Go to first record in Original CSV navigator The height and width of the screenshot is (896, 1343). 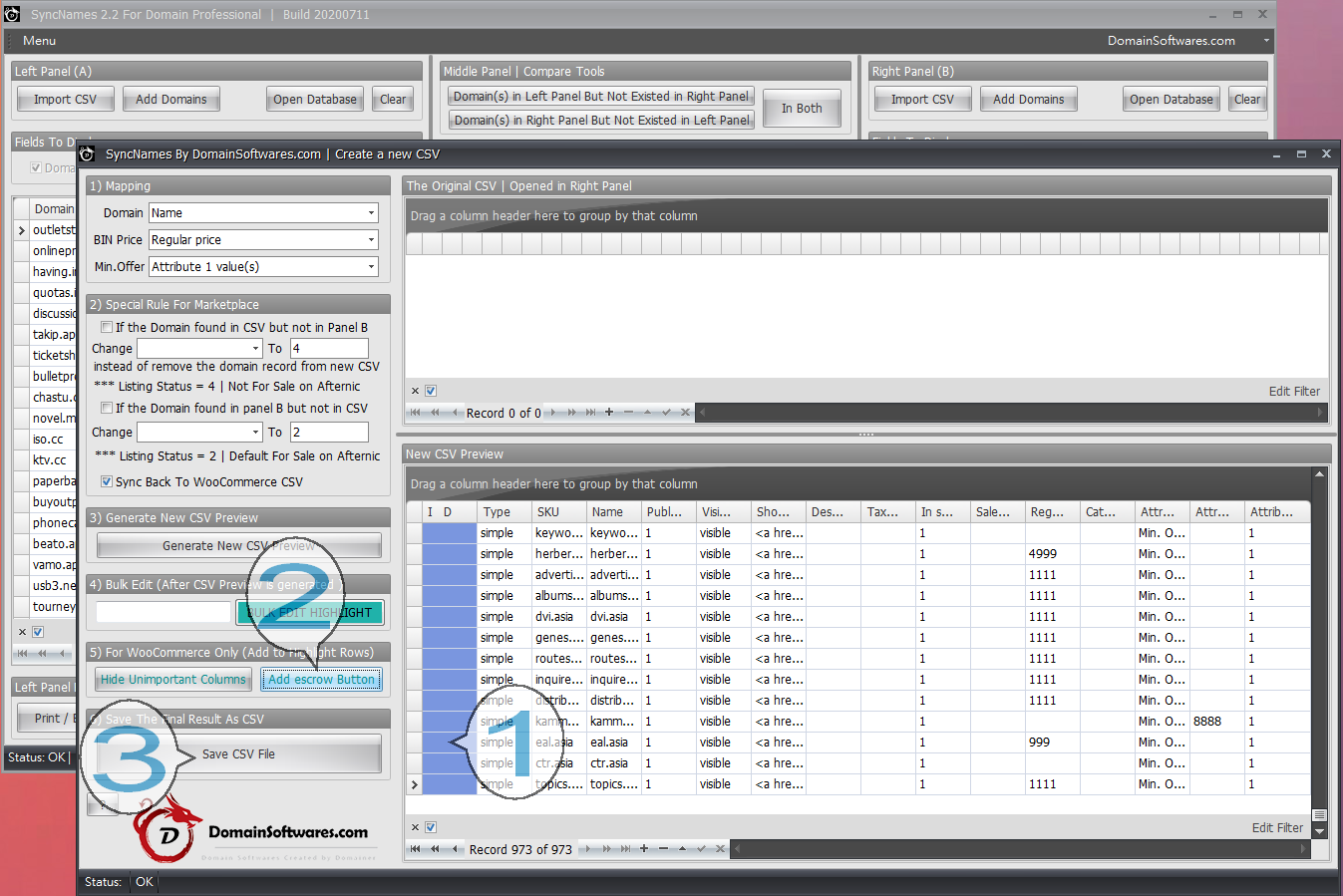point(415,413)
